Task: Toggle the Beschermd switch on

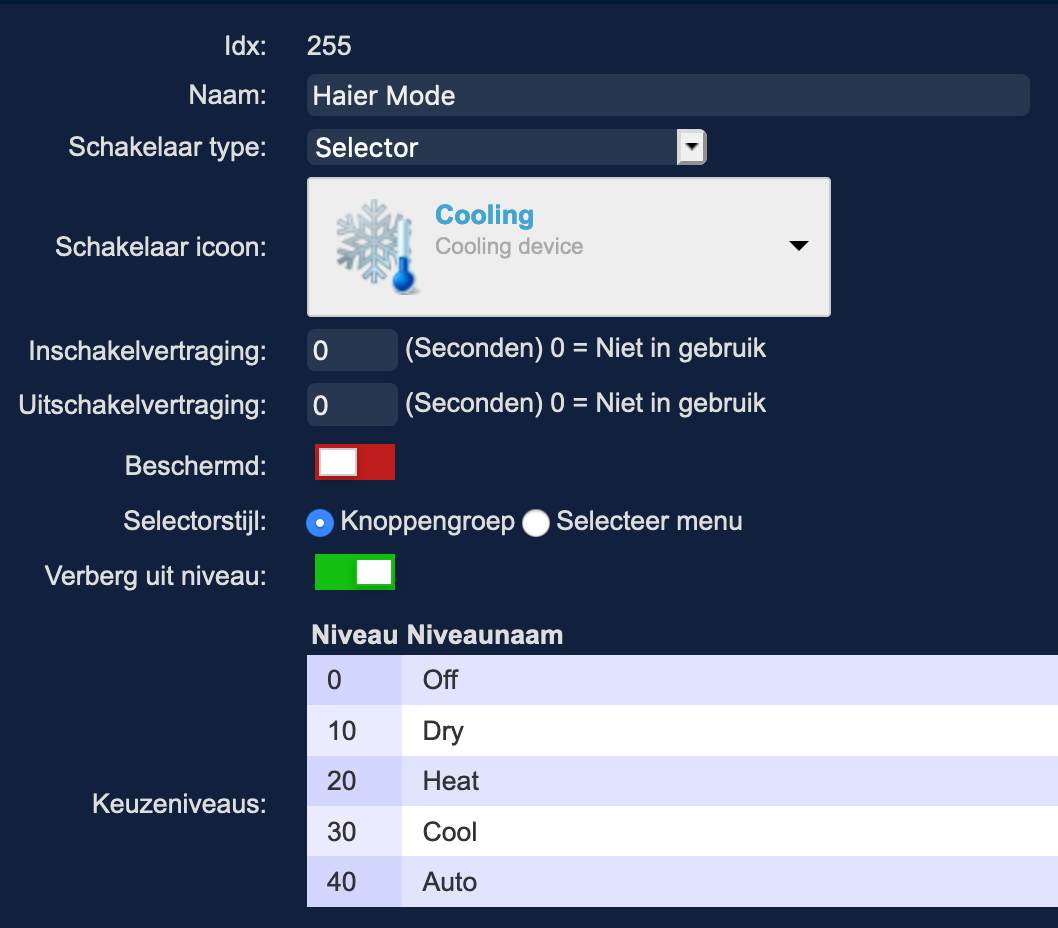Action: point(355,462)
